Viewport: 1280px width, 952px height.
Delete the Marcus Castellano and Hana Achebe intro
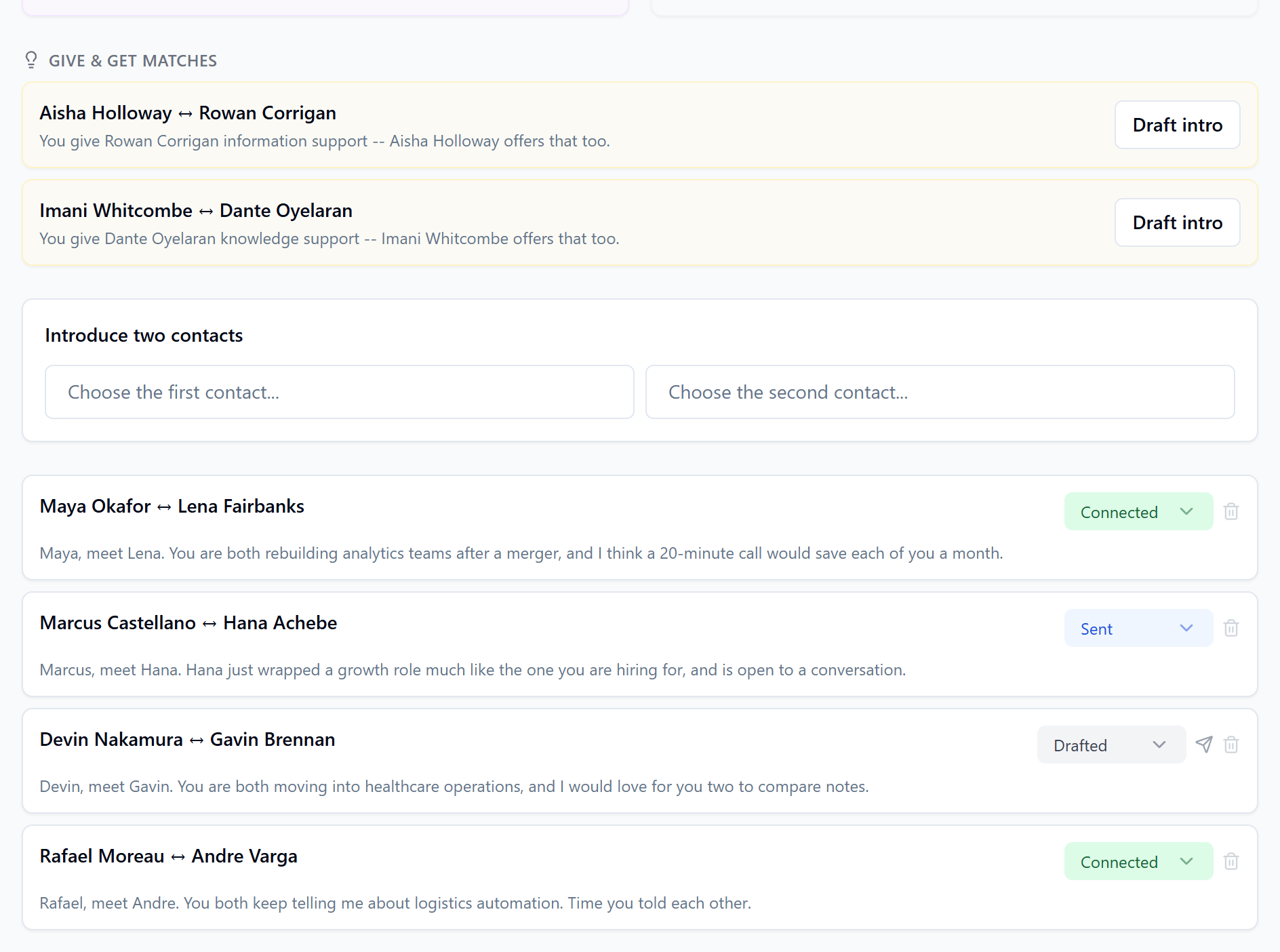click(1231, 629)
